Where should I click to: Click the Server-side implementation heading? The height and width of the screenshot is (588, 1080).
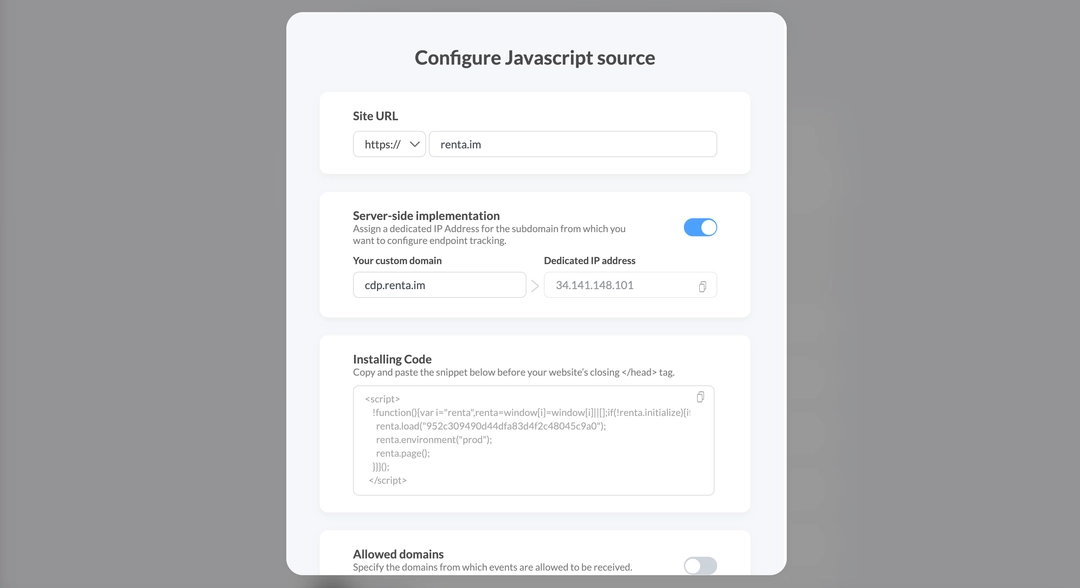point(426,216)
